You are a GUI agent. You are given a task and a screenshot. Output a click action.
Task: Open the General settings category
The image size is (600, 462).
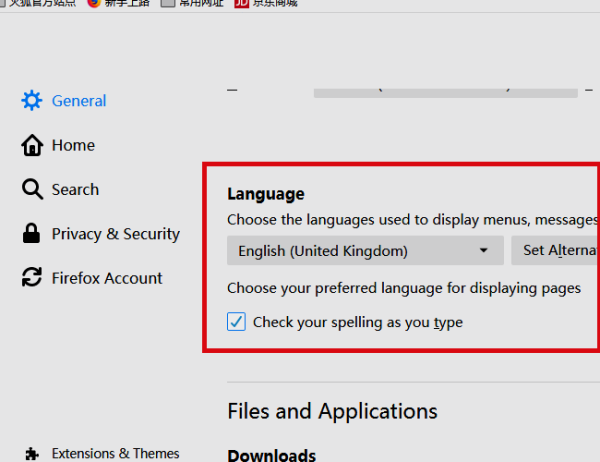tap(64, 101)
